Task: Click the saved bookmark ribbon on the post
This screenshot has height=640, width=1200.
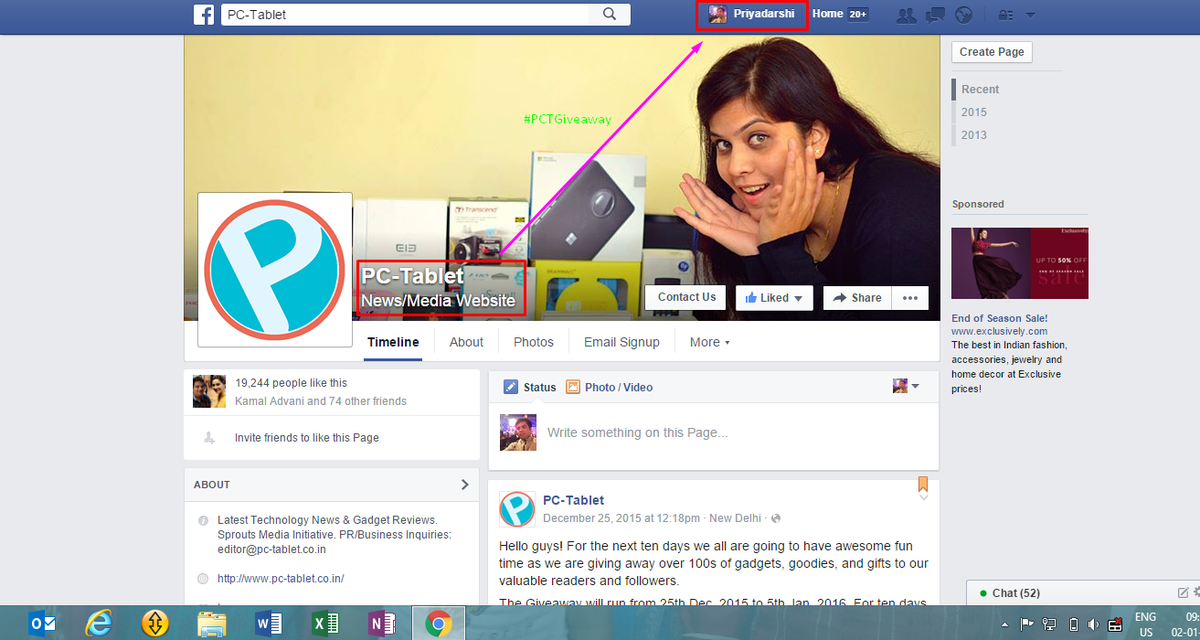Action: [922, 484]
